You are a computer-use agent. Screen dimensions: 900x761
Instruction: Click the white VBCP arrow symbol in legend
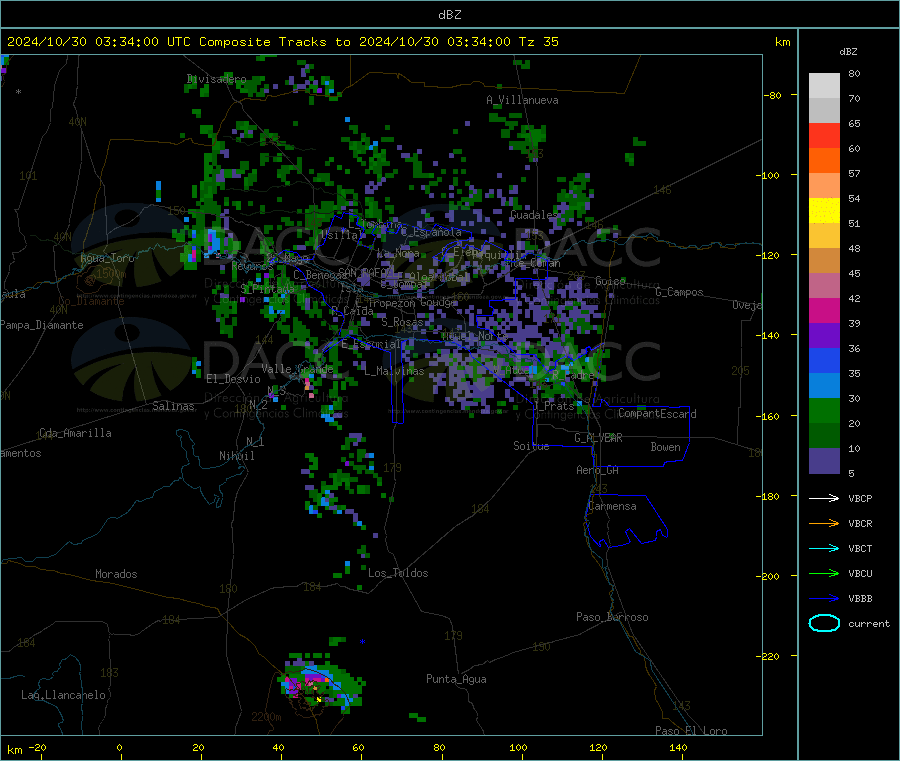[824, 498]
